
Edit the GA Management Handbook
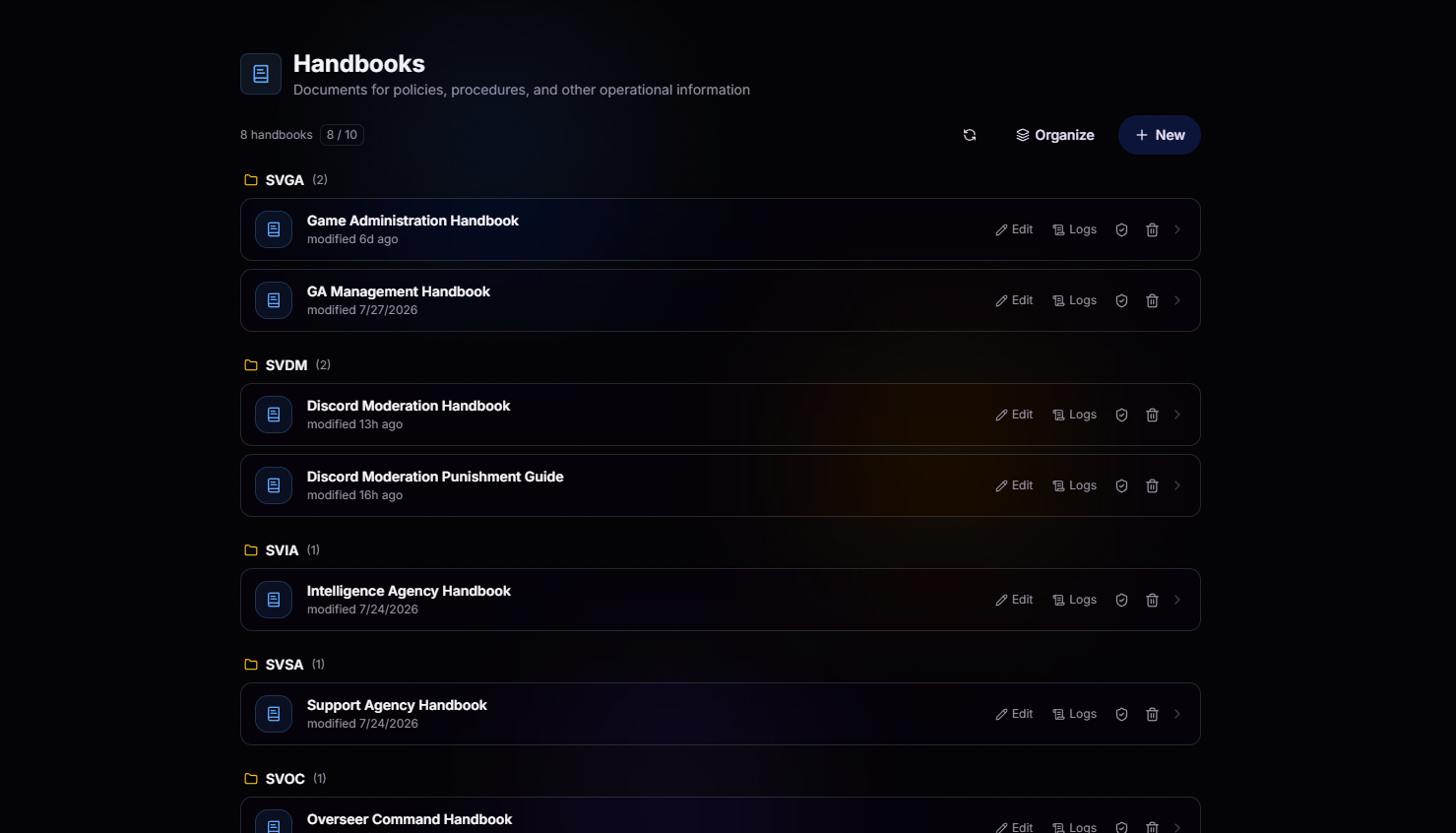coord(1014,300)
